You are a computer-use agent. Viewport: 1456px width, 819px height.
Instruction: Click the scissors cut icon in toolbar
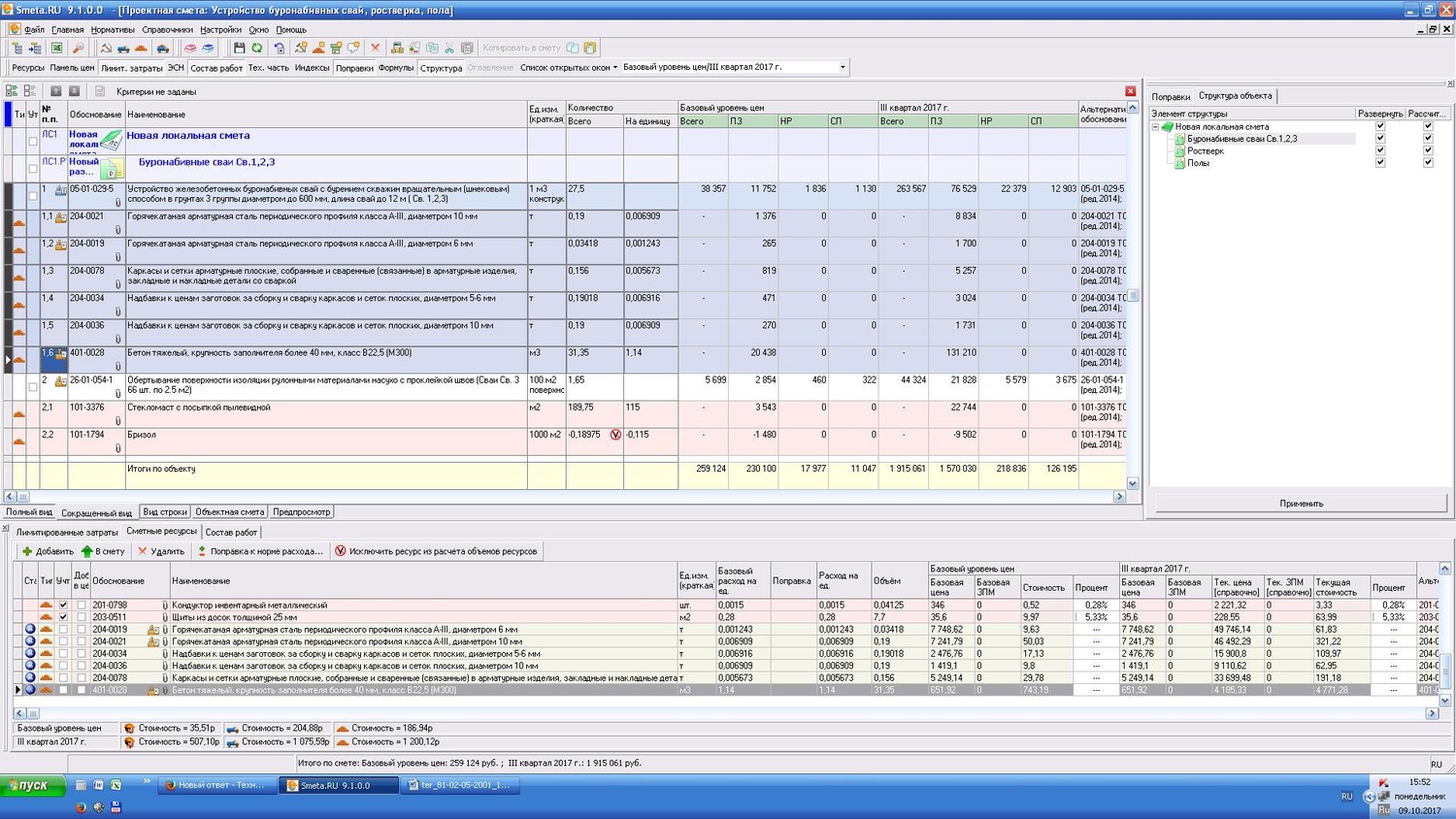click(449, 48)
